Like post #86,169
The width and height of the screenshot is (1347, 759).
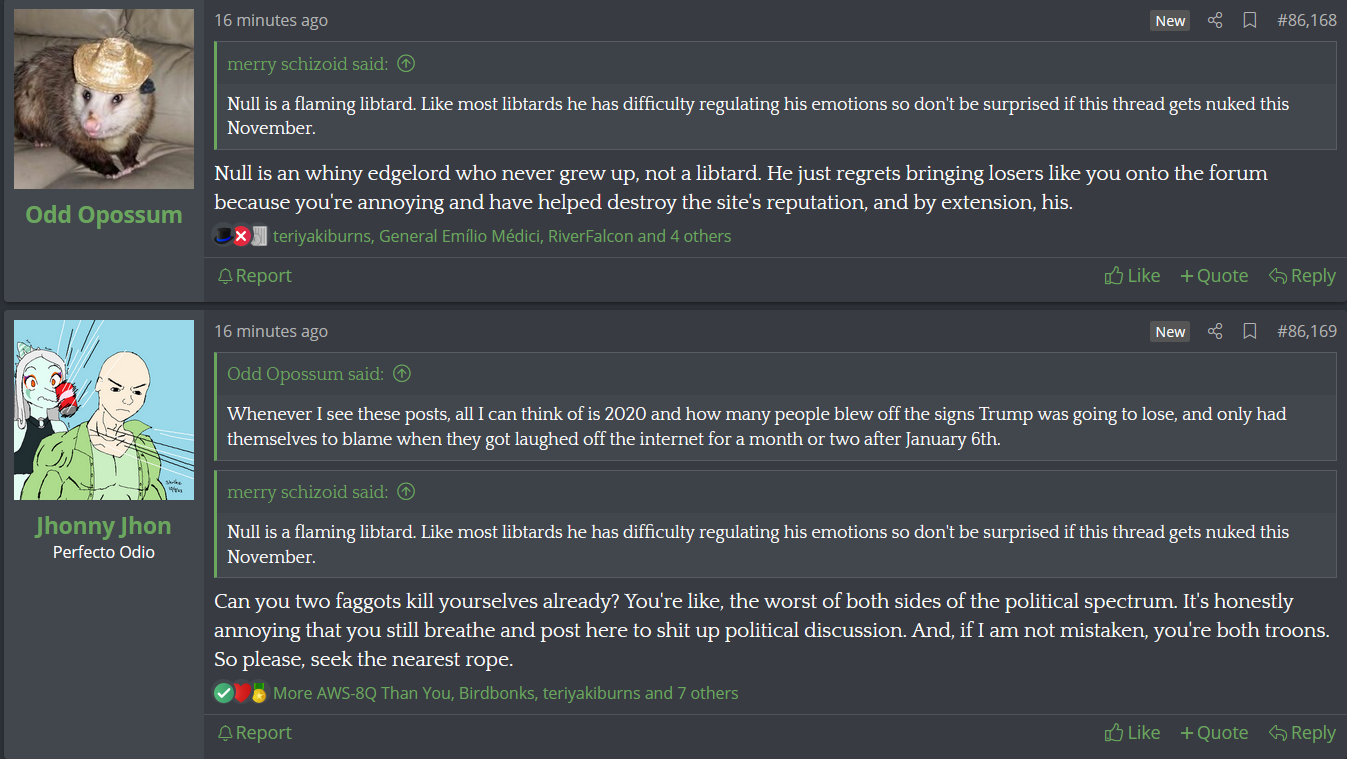(x=1133, y=733)
